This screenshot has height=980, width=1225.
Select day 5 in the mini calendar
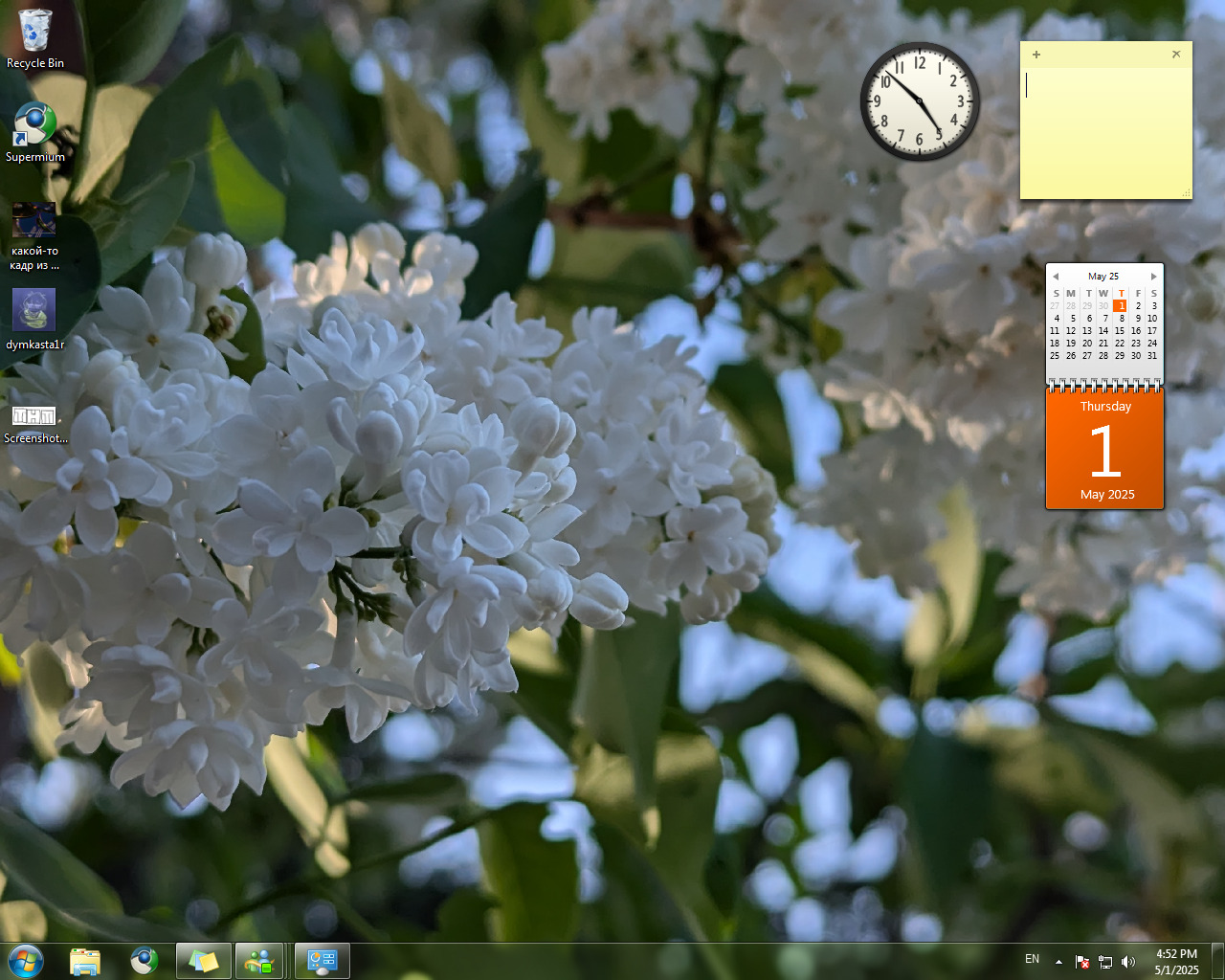pyautogui.click(x=1073, y=319)
